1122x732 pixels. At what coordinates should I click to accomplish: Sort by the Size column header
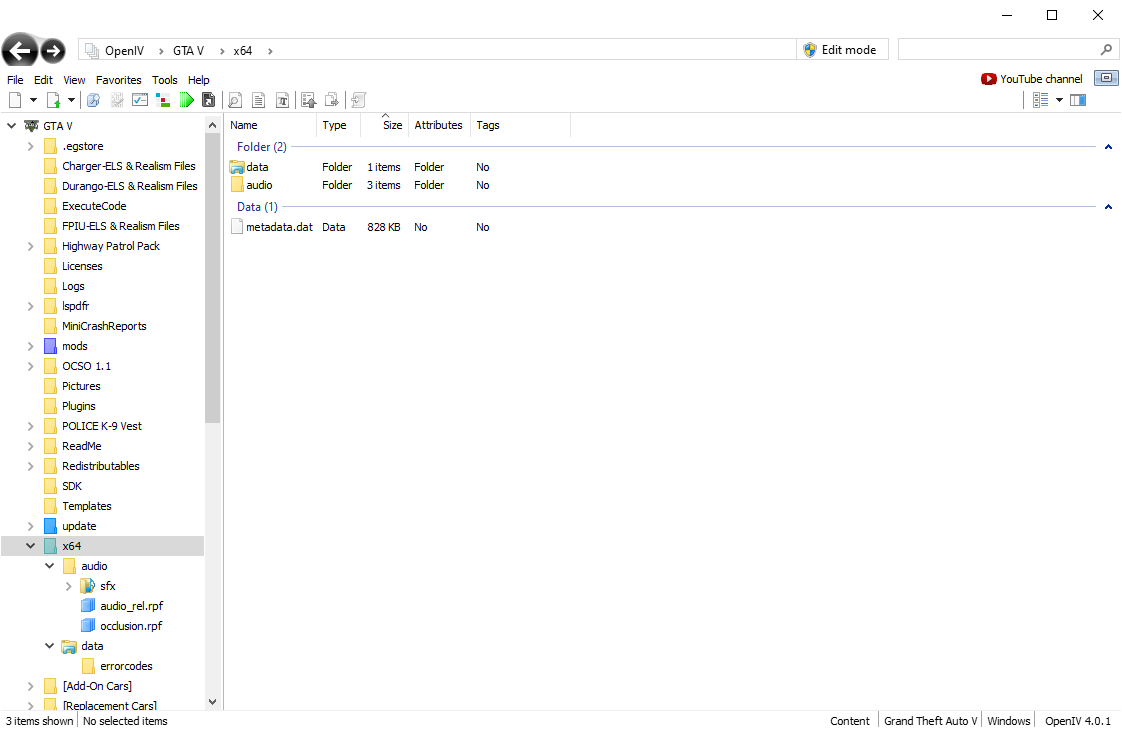[x=384, y=125]
